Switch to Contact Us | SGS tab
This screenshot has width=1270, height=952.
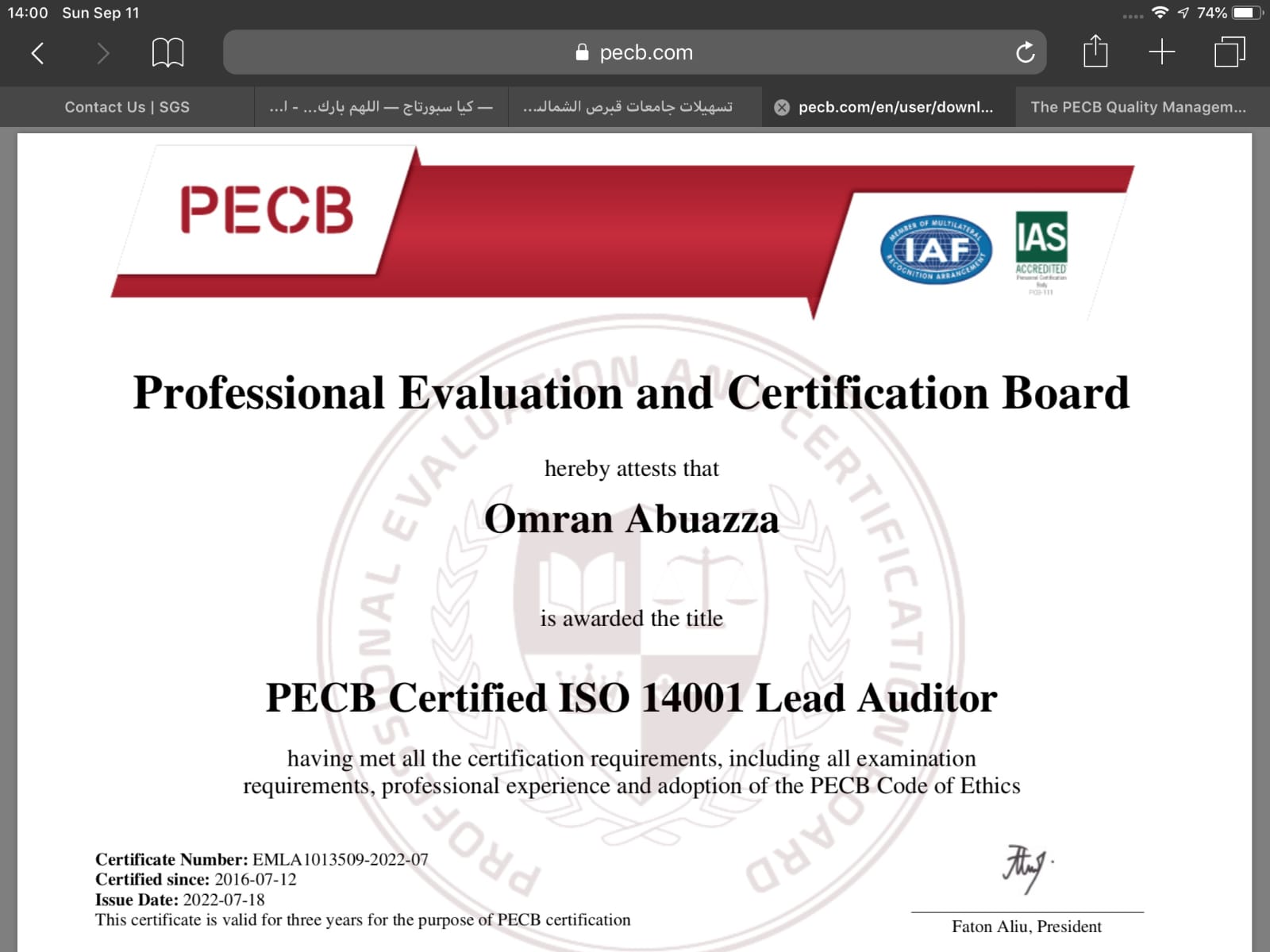127,107
